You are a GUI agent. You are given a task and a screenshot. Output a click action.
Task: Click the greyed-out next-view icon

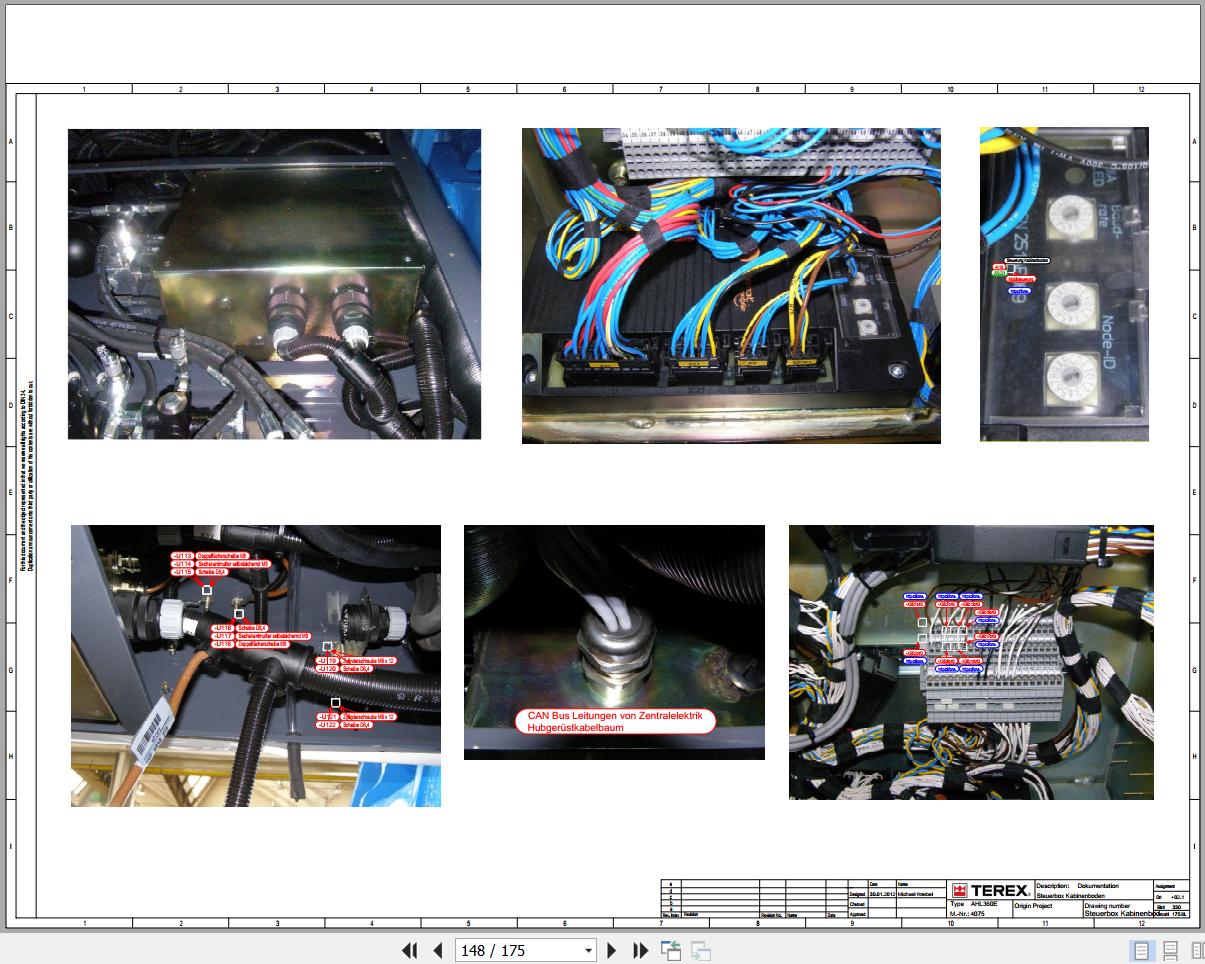(701, 951)
